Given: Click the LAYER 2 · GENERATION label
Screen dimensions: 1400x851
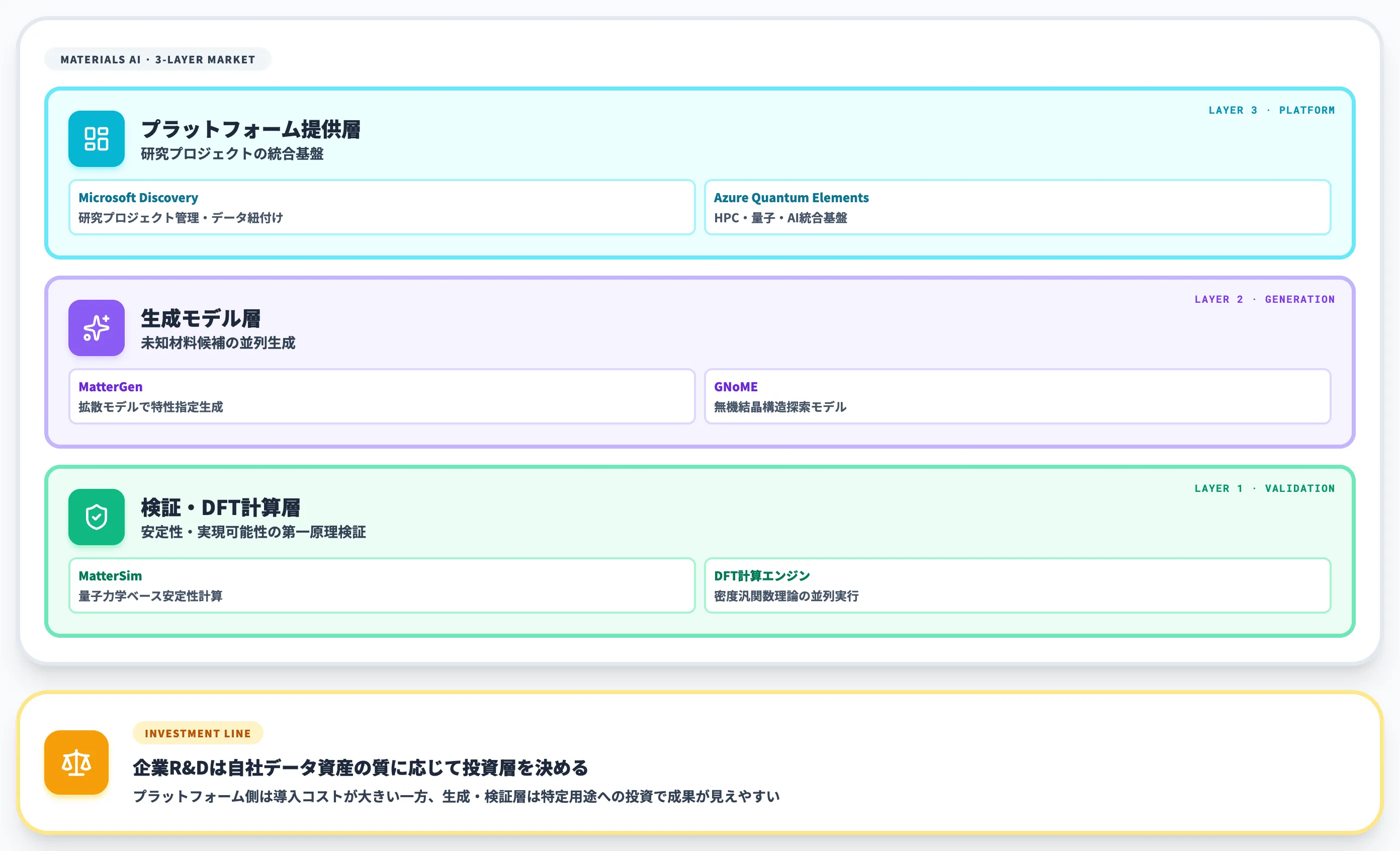Looking at the screenshot, I should pyautogui.click(x=1264, y=299).
